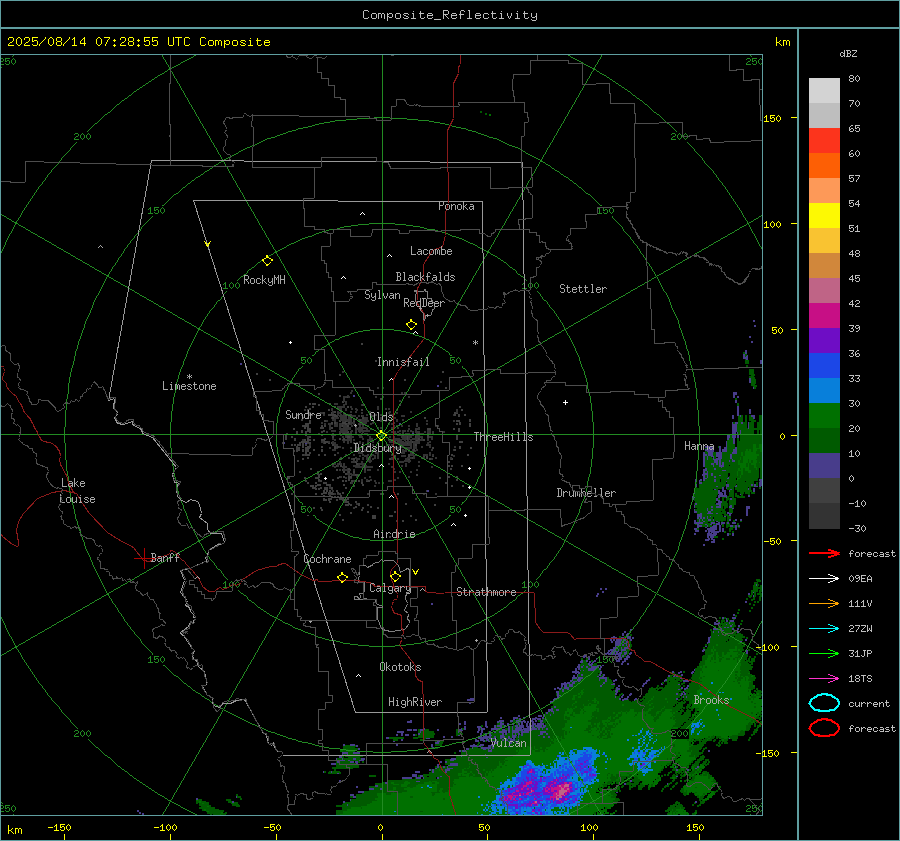Click the HighRiver city label
The image size is (900, 841).
(x=415, y=702)
